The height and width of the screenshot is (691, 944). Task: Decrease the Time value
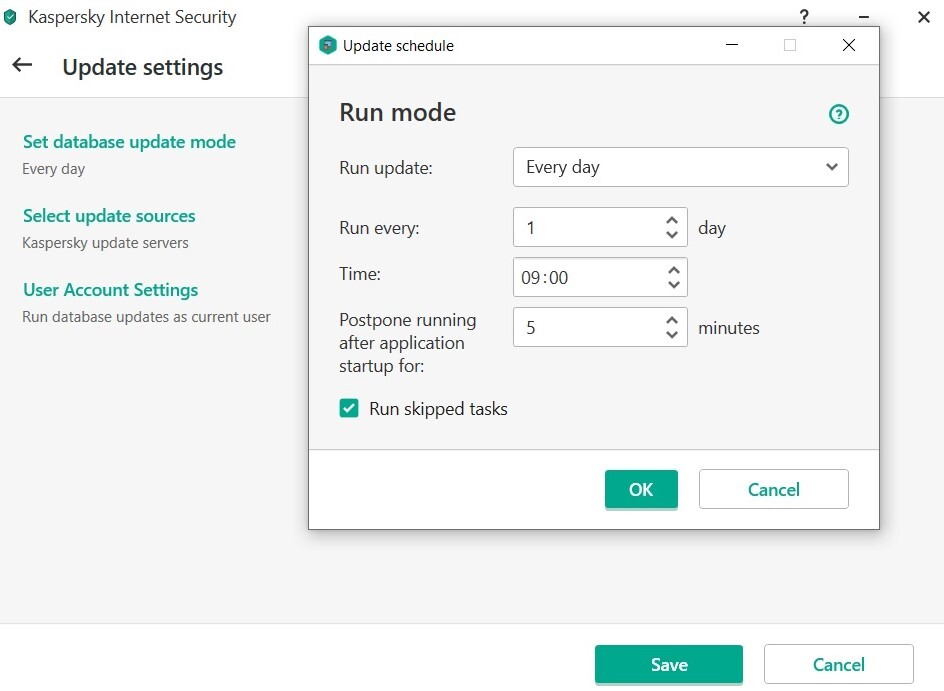[674, 284]
